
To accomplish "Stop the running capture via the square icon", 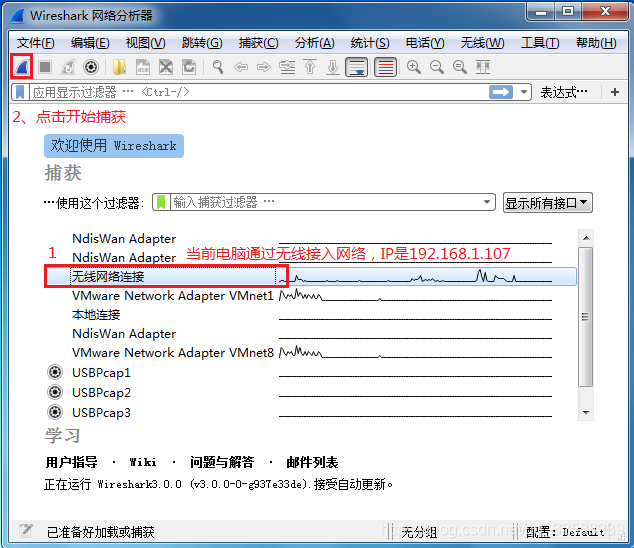I will 45,67.
